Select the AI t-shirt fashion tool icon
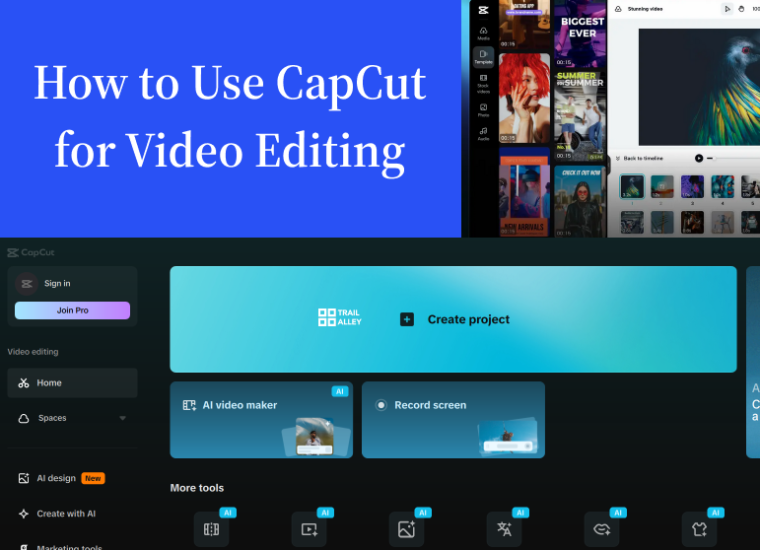 [x=699, y=530]
